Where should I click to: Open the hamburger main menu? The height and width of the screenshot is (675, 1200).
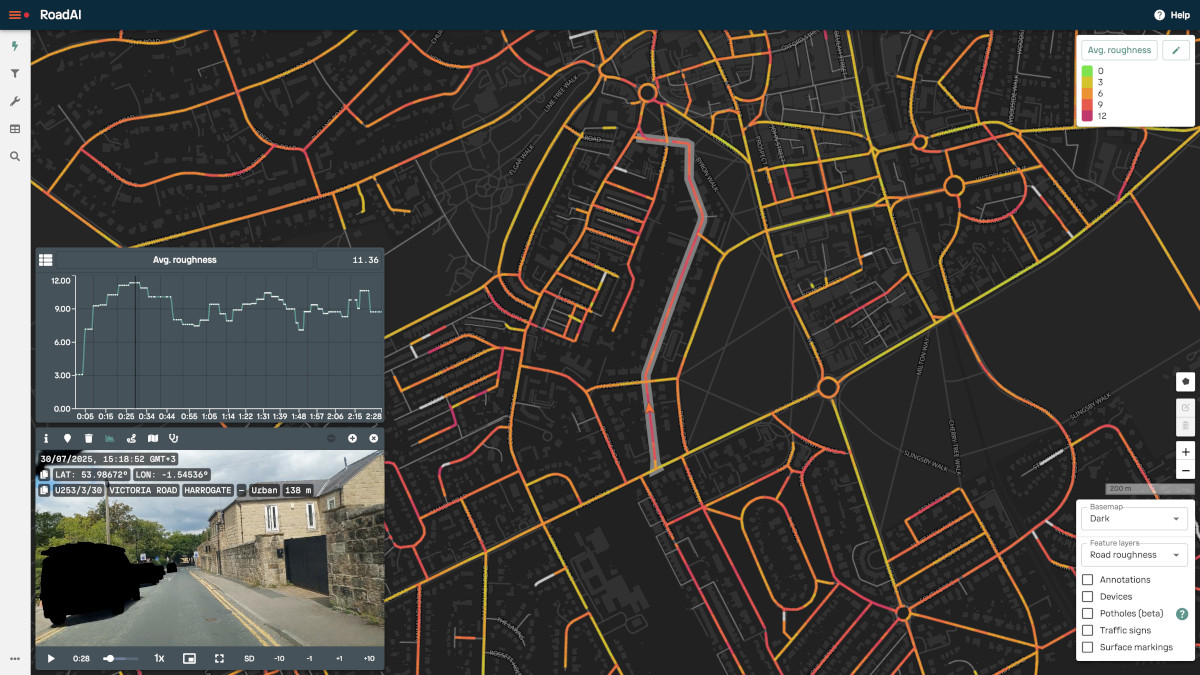point(15,15)
